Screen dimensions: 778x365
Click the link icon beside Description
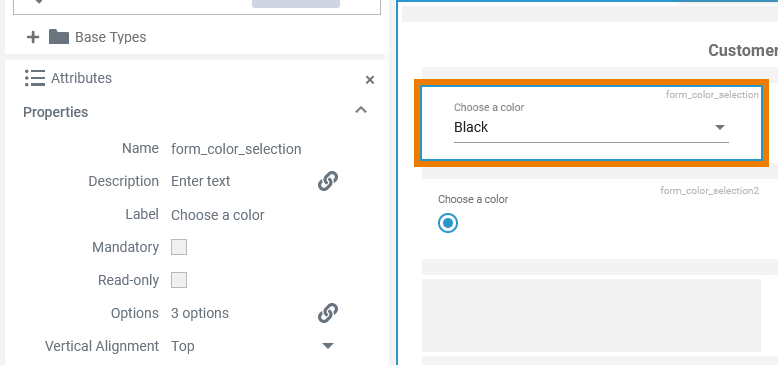tap(327, 181)
